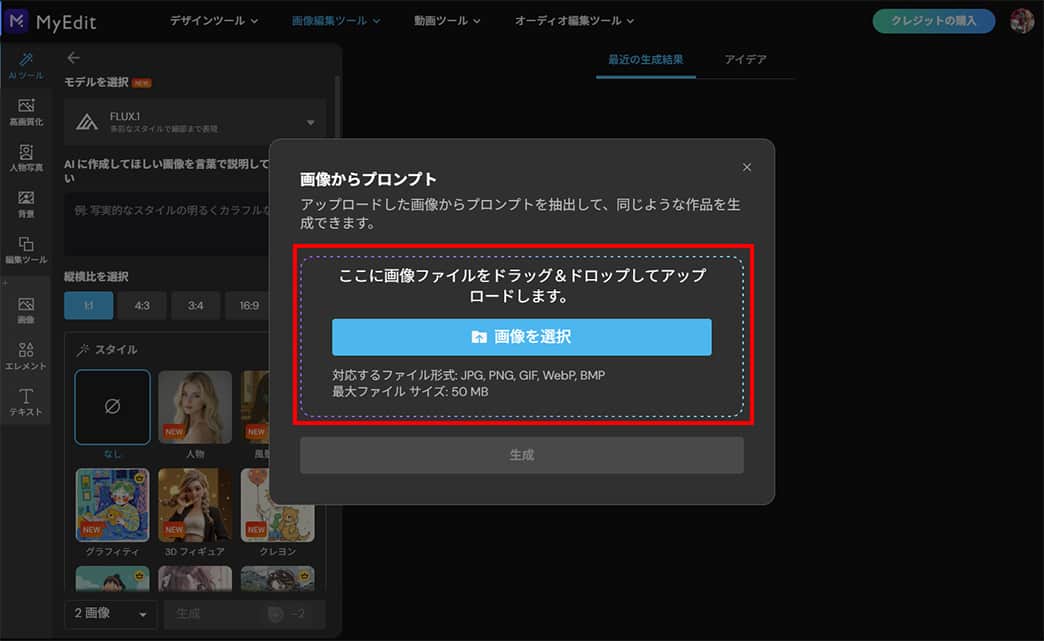
Task: Select the 1:1 aspect ratio option
Action: [88, 306]
